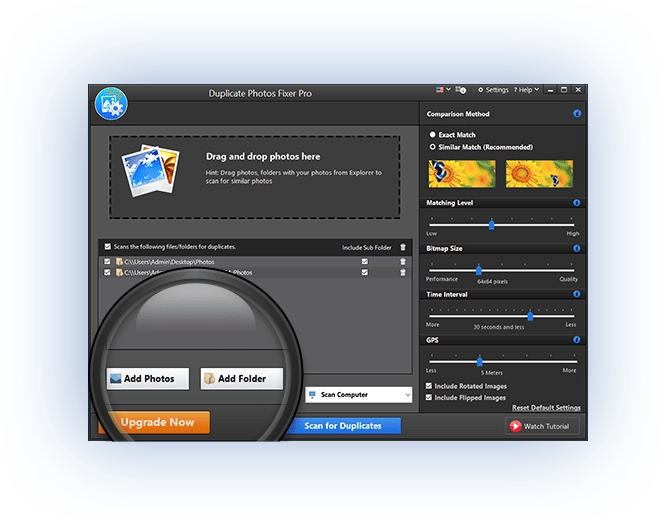Click the Upgrade Now button

click(157, 422)
